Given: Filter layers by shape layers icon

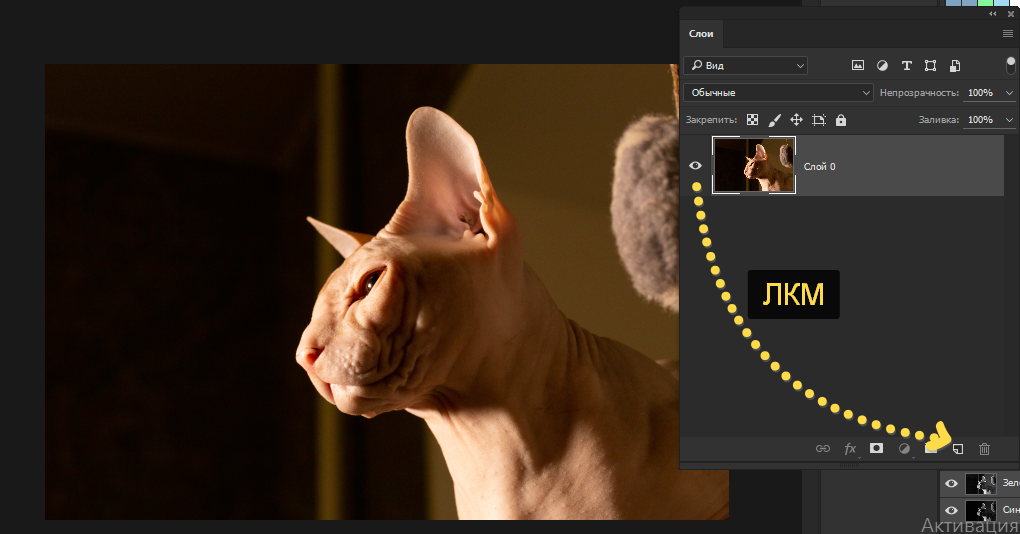Looking at the screenshot, I should coord(930,65).
